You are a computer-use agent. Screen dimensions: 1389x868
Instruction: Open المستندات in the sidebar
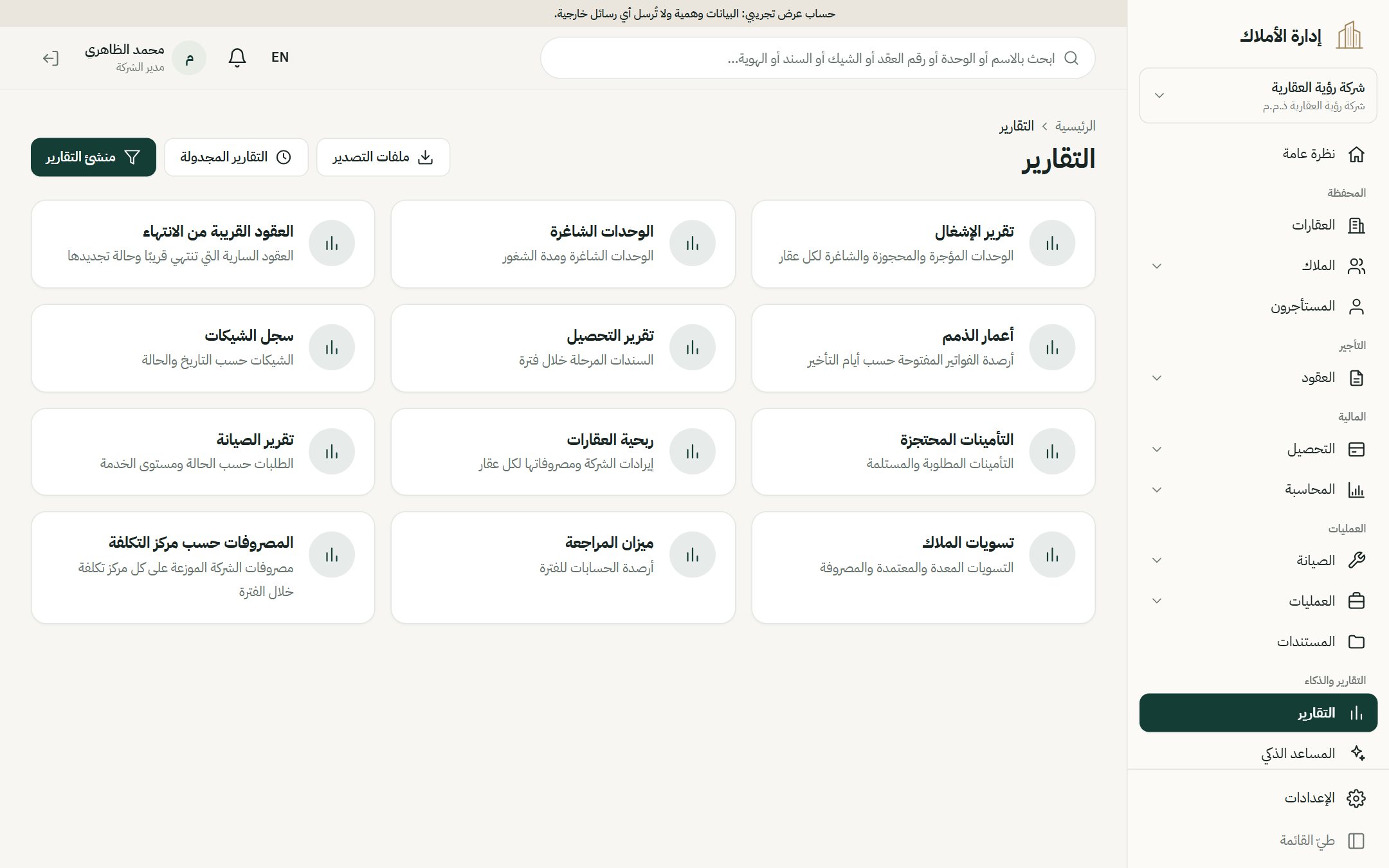coord(1258,642)
